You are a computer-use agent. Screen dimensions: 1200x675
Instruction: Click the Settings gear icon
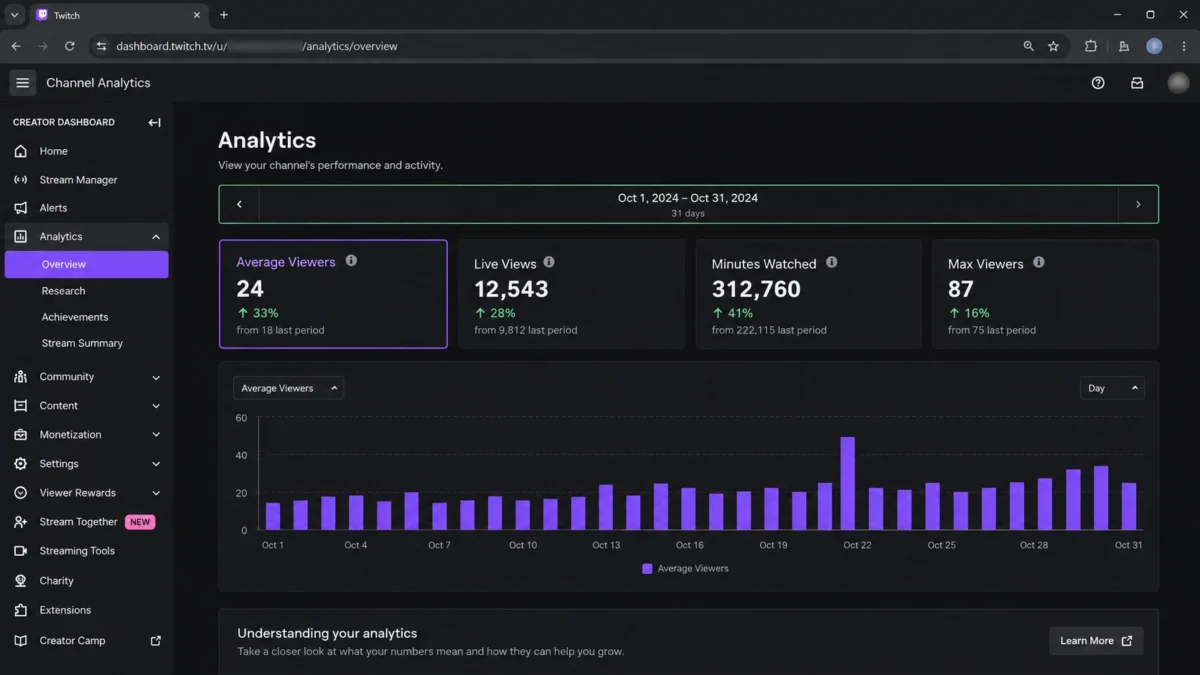pos(20,464)
